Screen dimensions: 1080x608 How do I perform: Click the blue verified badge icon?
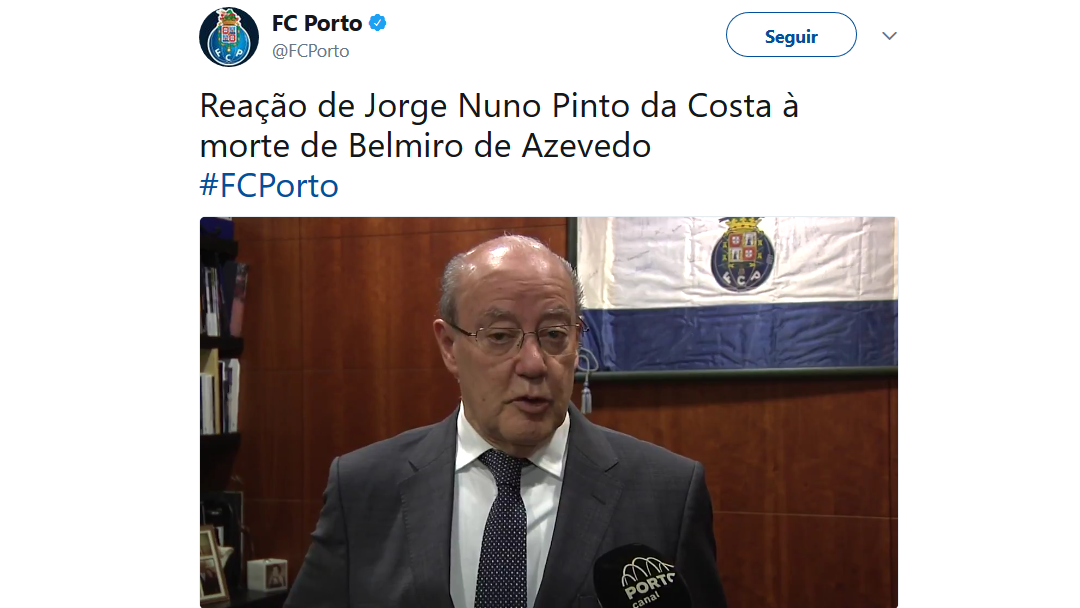[x=377, y=23]
